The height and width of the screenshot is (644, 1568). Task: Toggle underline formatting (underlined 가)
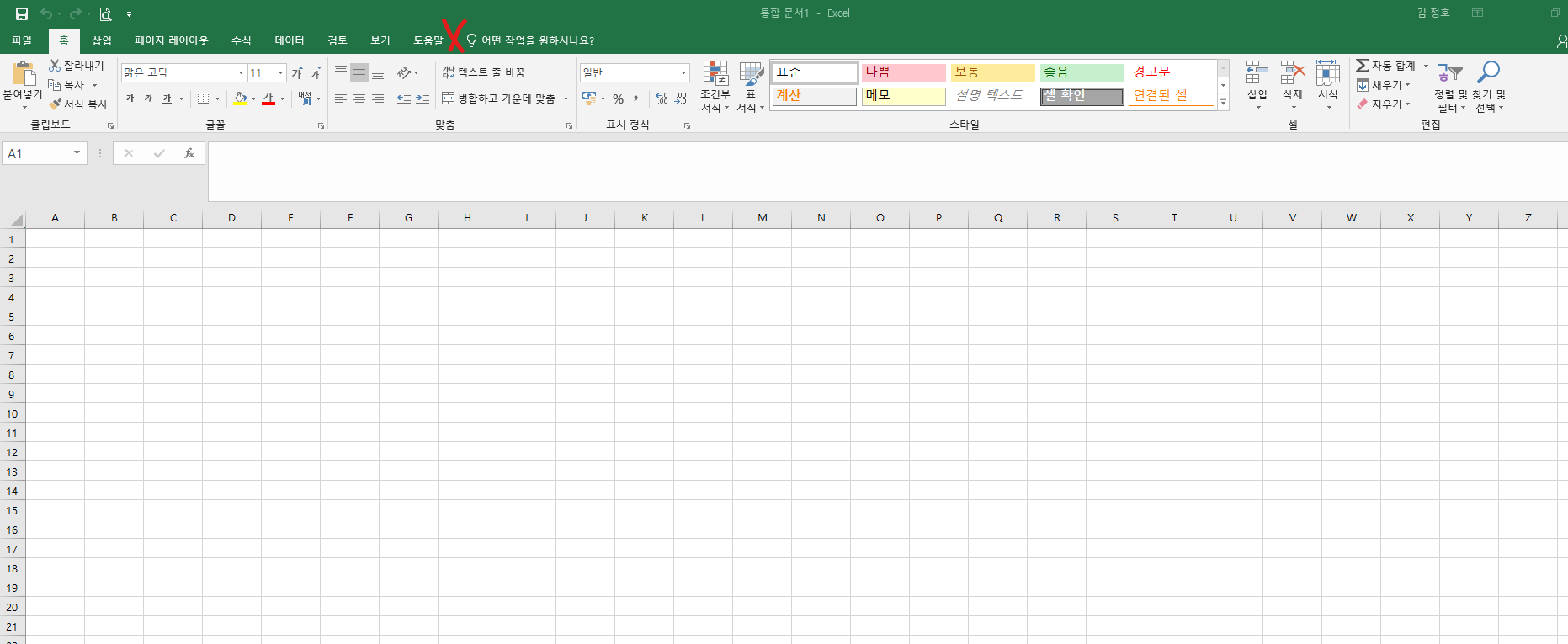pyautogui.click(x=167, y=98)
